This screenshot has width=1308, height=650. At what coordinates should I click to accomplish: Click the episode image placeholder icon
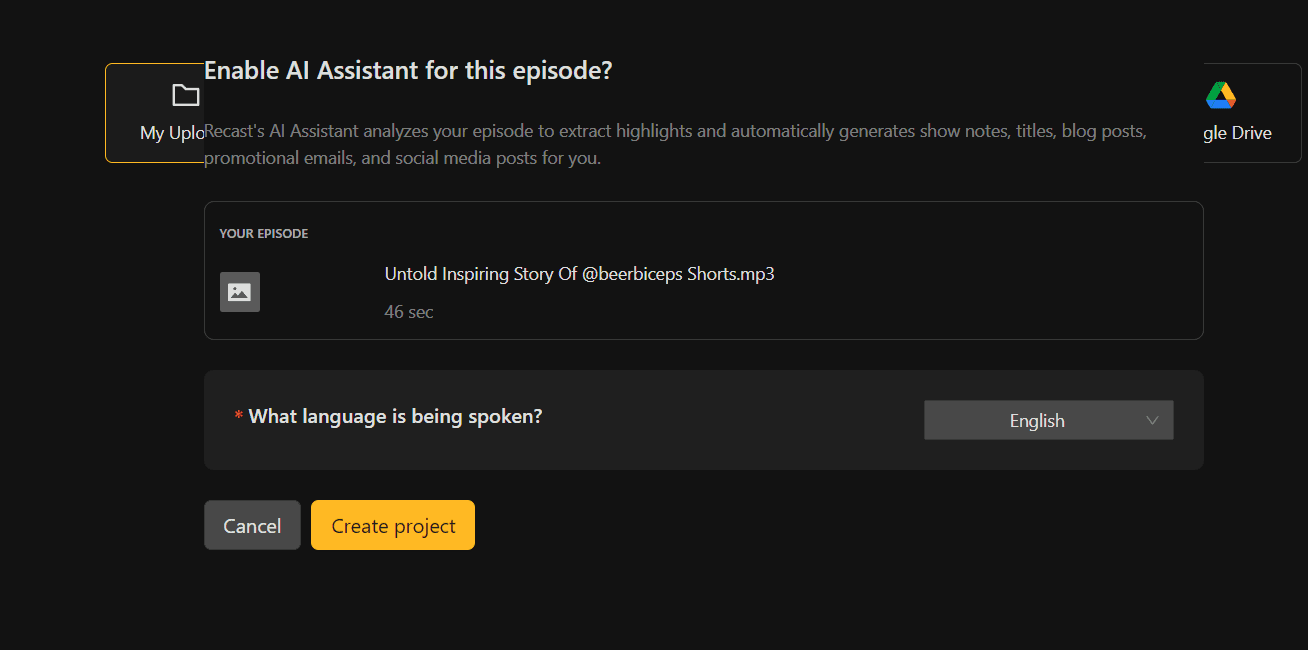click(240, 292)
